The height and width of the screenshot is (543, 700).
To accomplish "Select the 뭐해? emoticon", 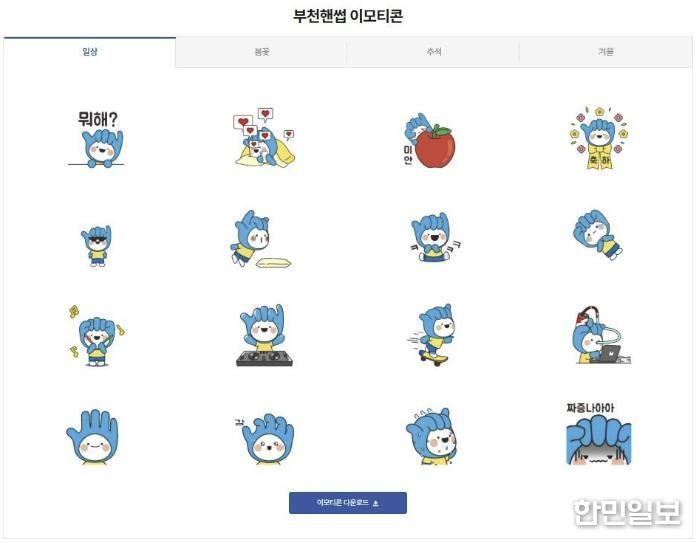I will (96, 139).
